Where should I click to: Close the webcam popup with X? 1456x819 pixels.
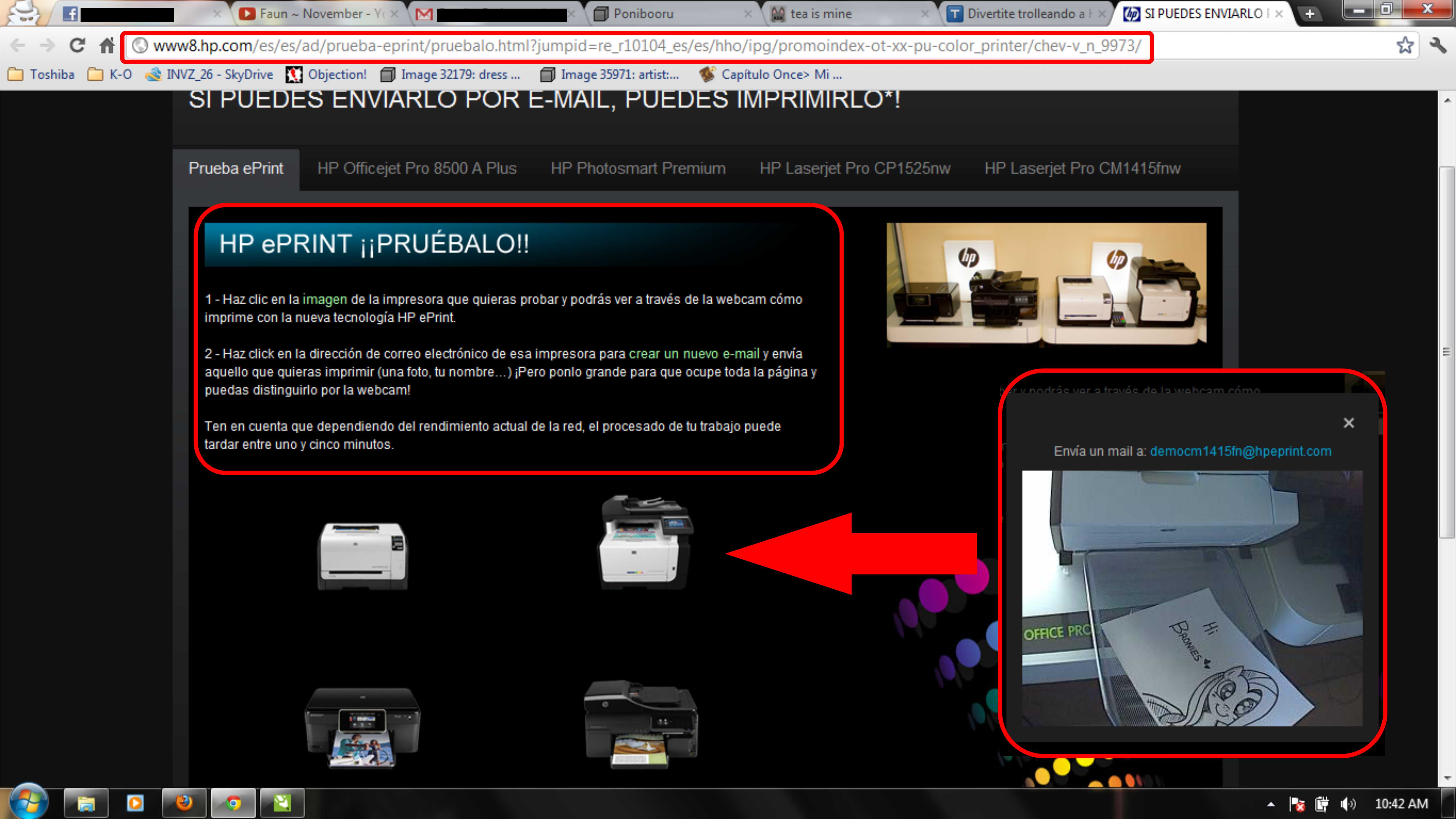[1349, 423]
